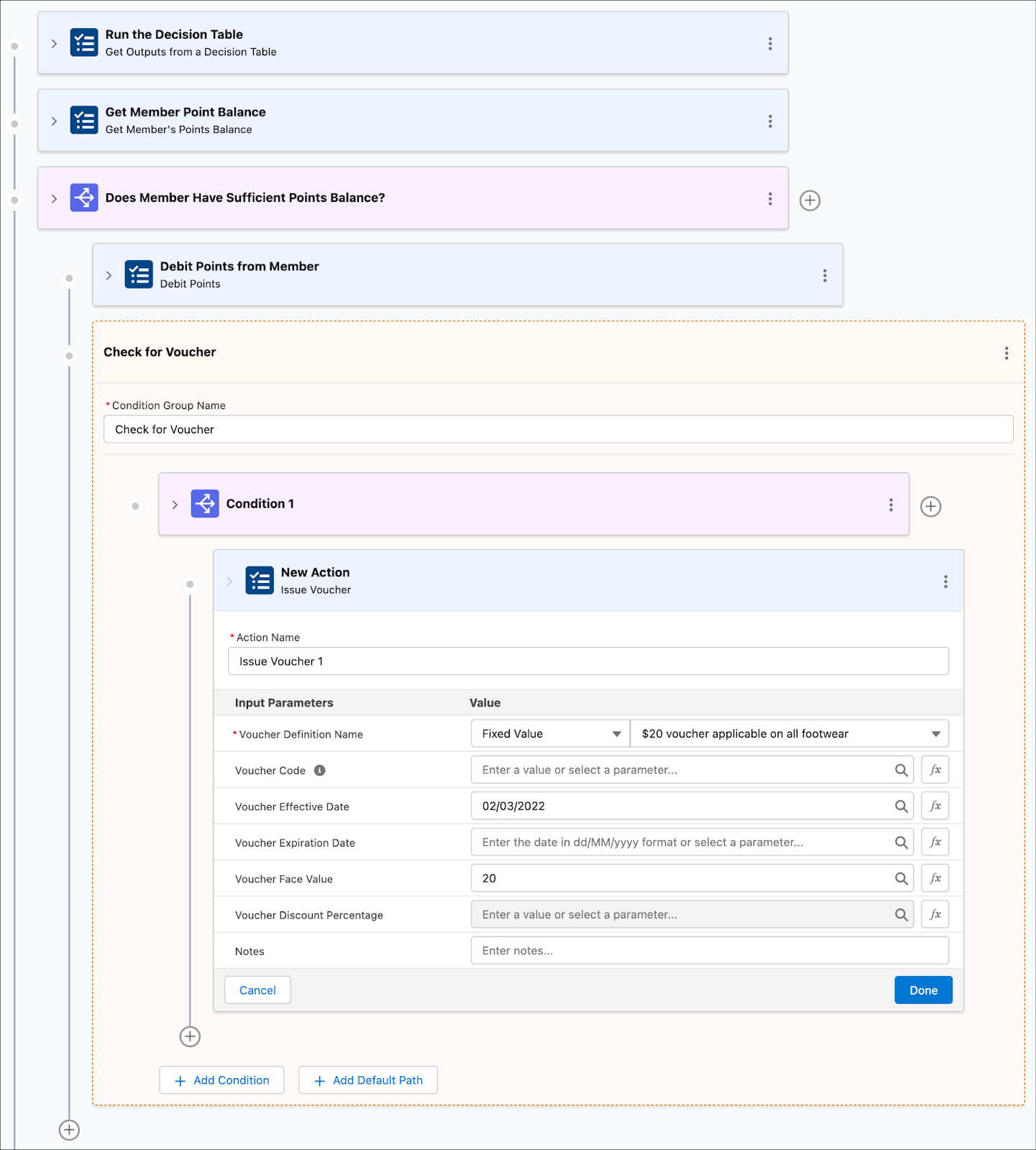
Task: Expand the Run the Decision Table step
Action: [54, 44]
